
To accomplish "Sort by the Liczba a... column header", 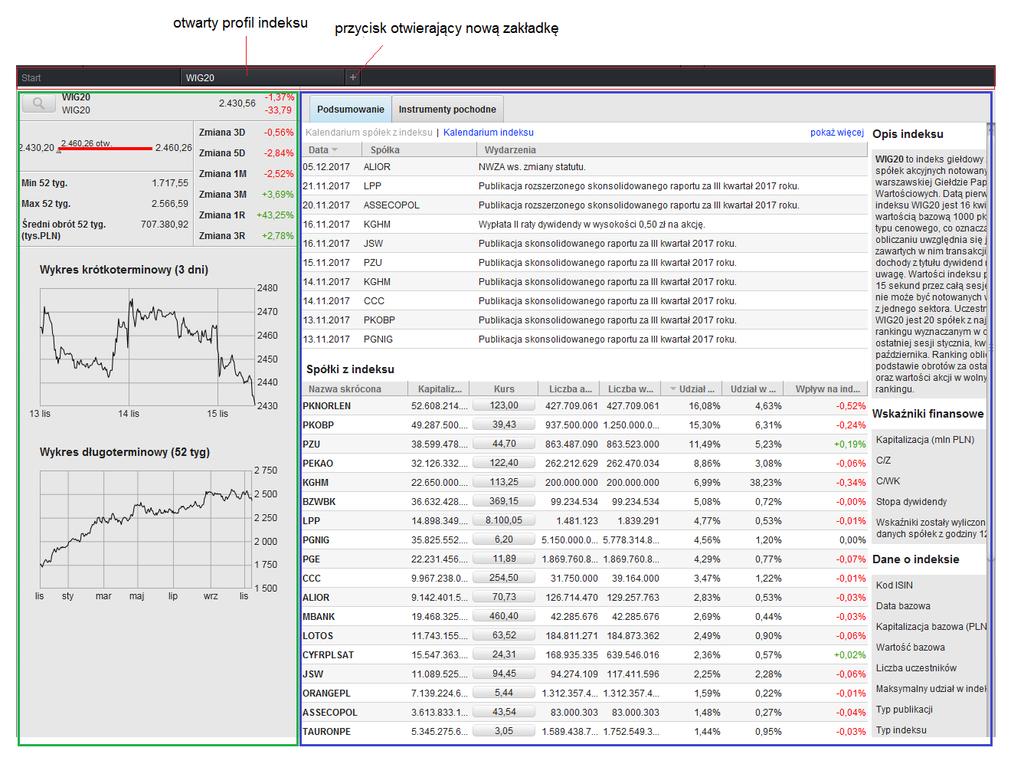I will pyautogui.click(x=569, y=389).
